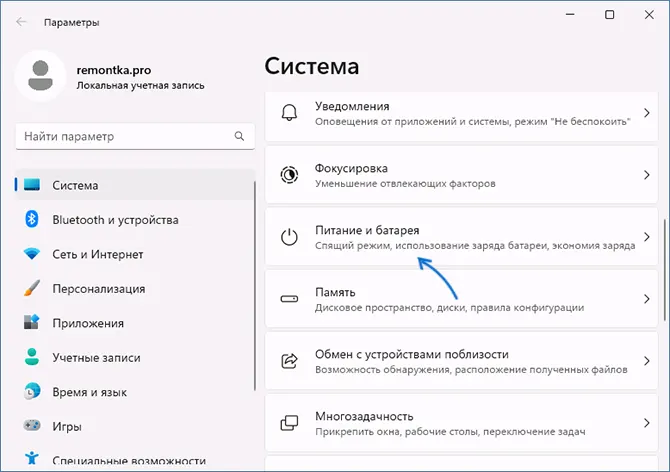Click text Возможность обнаружения, расположение полученных файлов

[471, 369]
